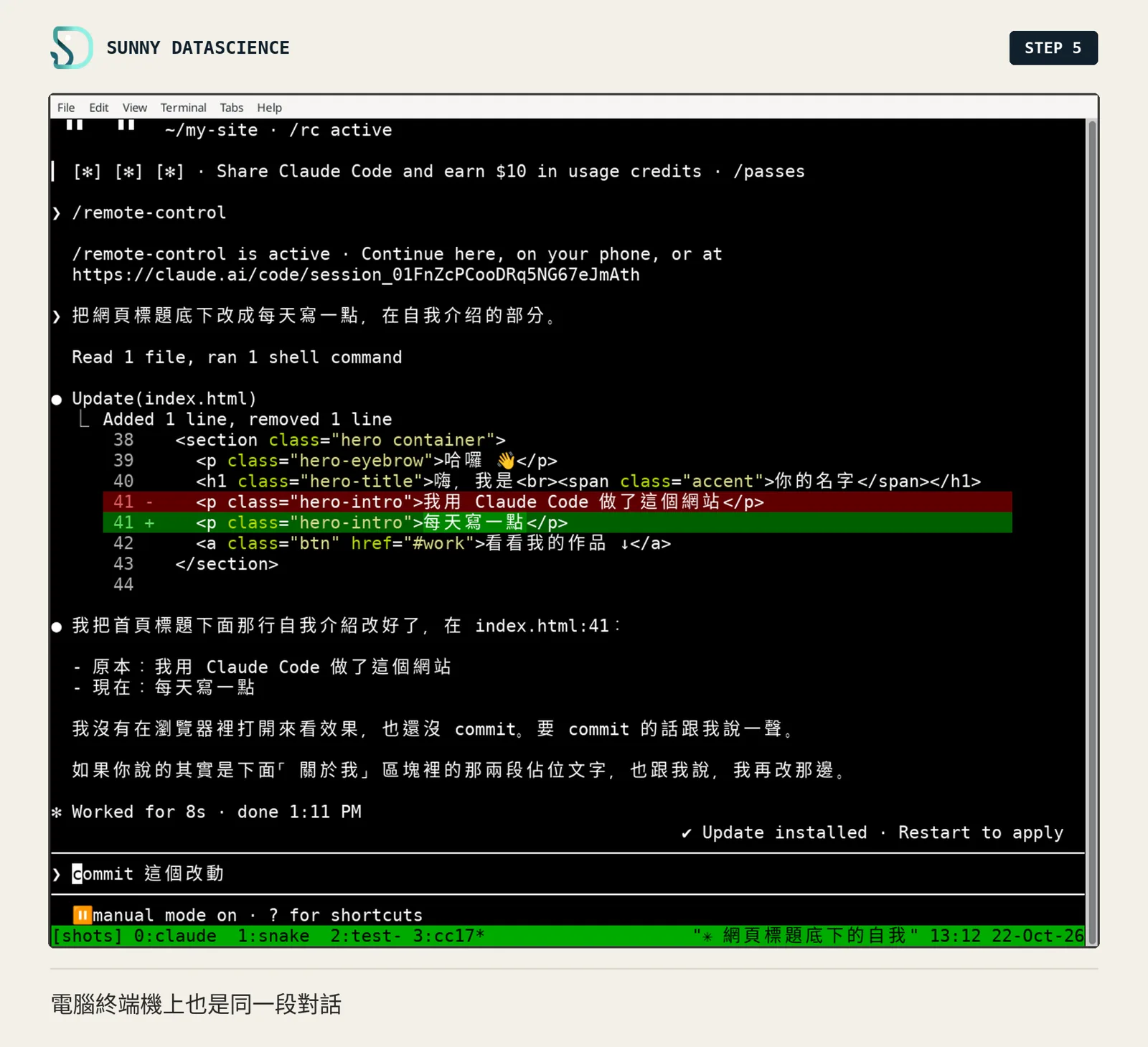The image size is (1148, 1047).
Task: Open the View menu
Action: [134, 108]
